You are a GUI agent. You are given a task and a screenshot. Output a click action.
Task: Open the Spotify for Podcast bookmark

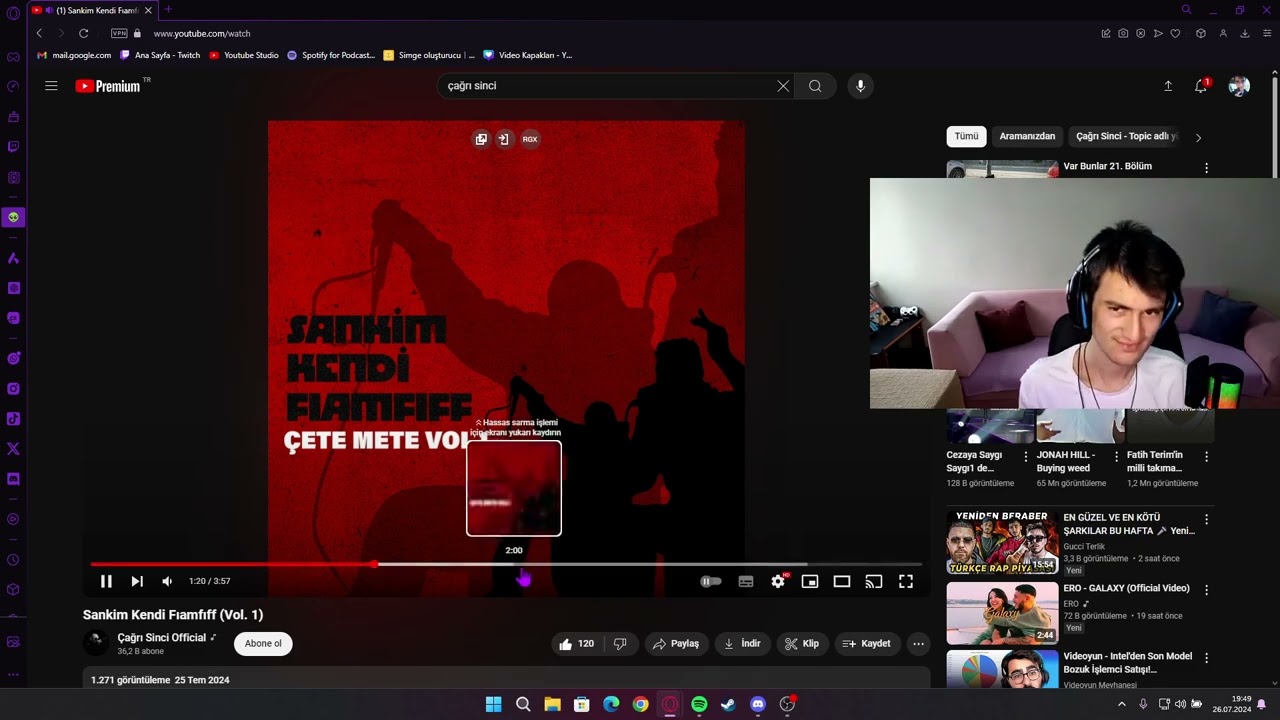click(331, 55)
